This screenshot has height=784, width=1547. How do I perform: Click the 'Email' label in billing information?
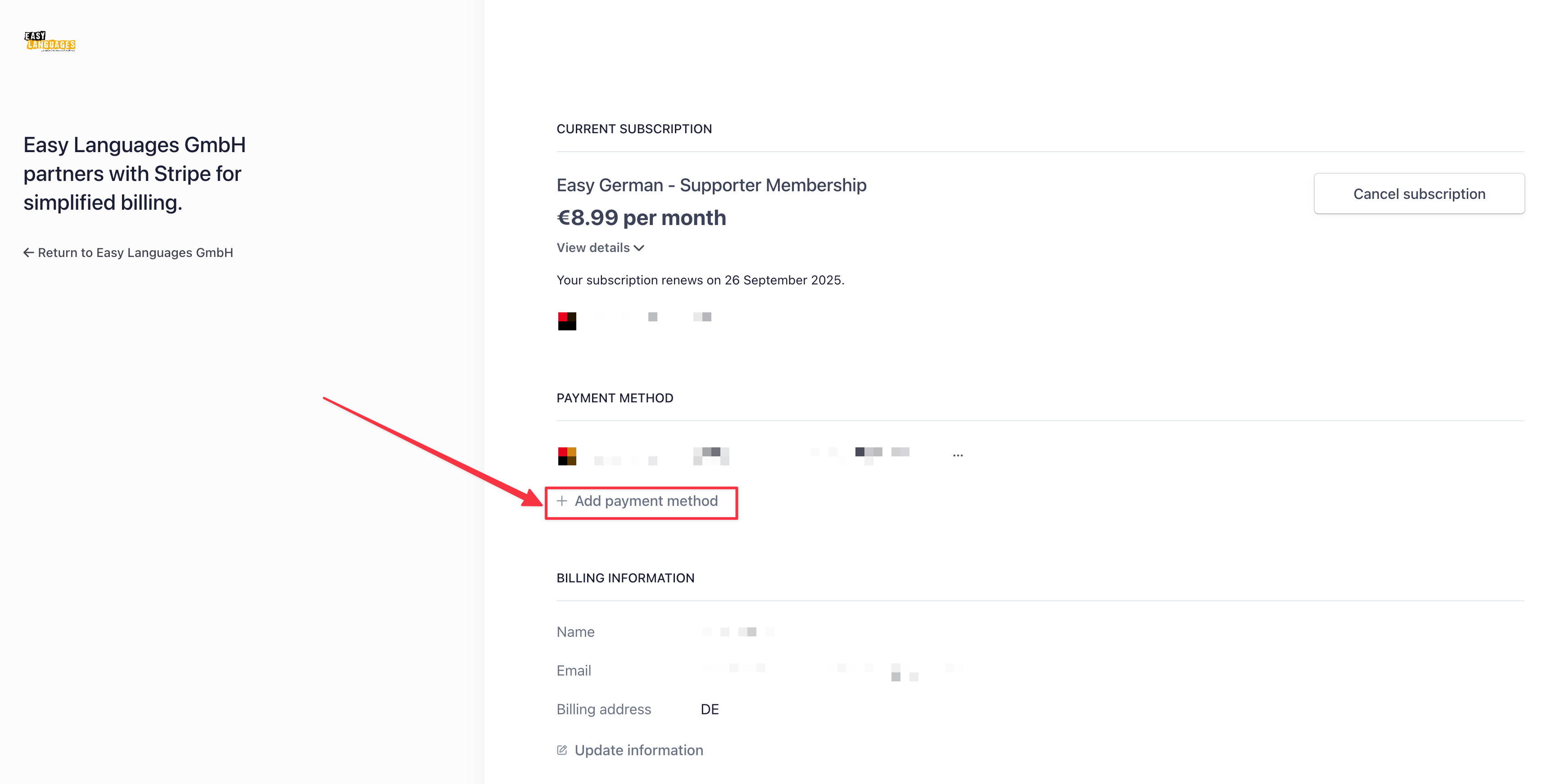coord(574,671)
